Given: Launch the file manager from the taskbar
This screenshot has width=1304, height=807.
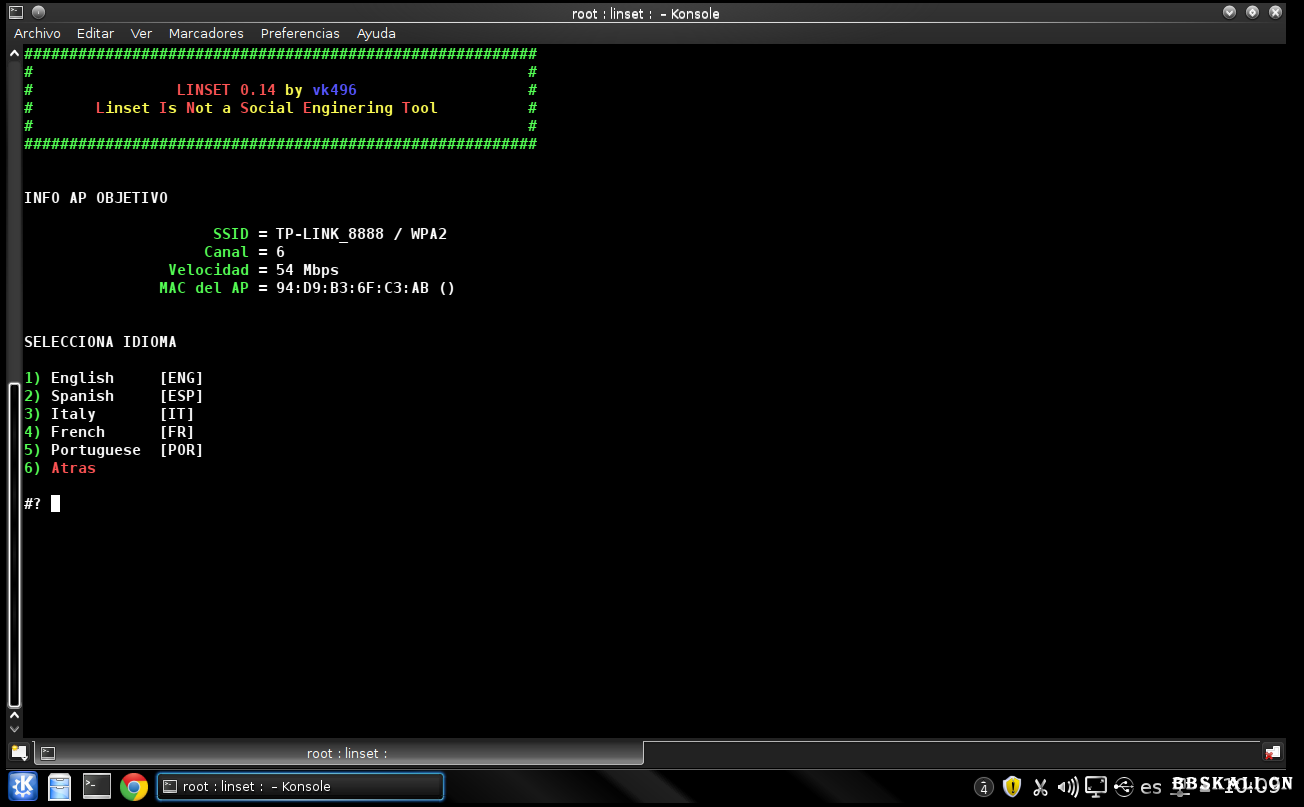Looking at the screenshot, I should coord(60,787).
